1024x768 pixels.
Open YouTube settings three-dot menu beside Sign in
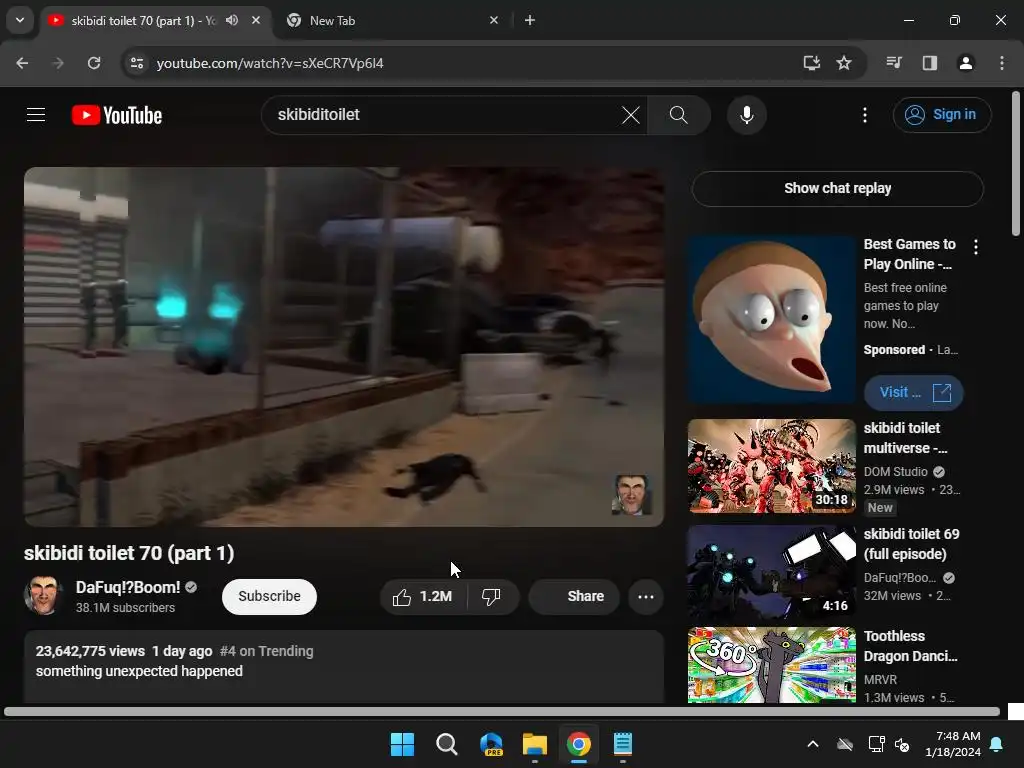[x=865, y=115]
